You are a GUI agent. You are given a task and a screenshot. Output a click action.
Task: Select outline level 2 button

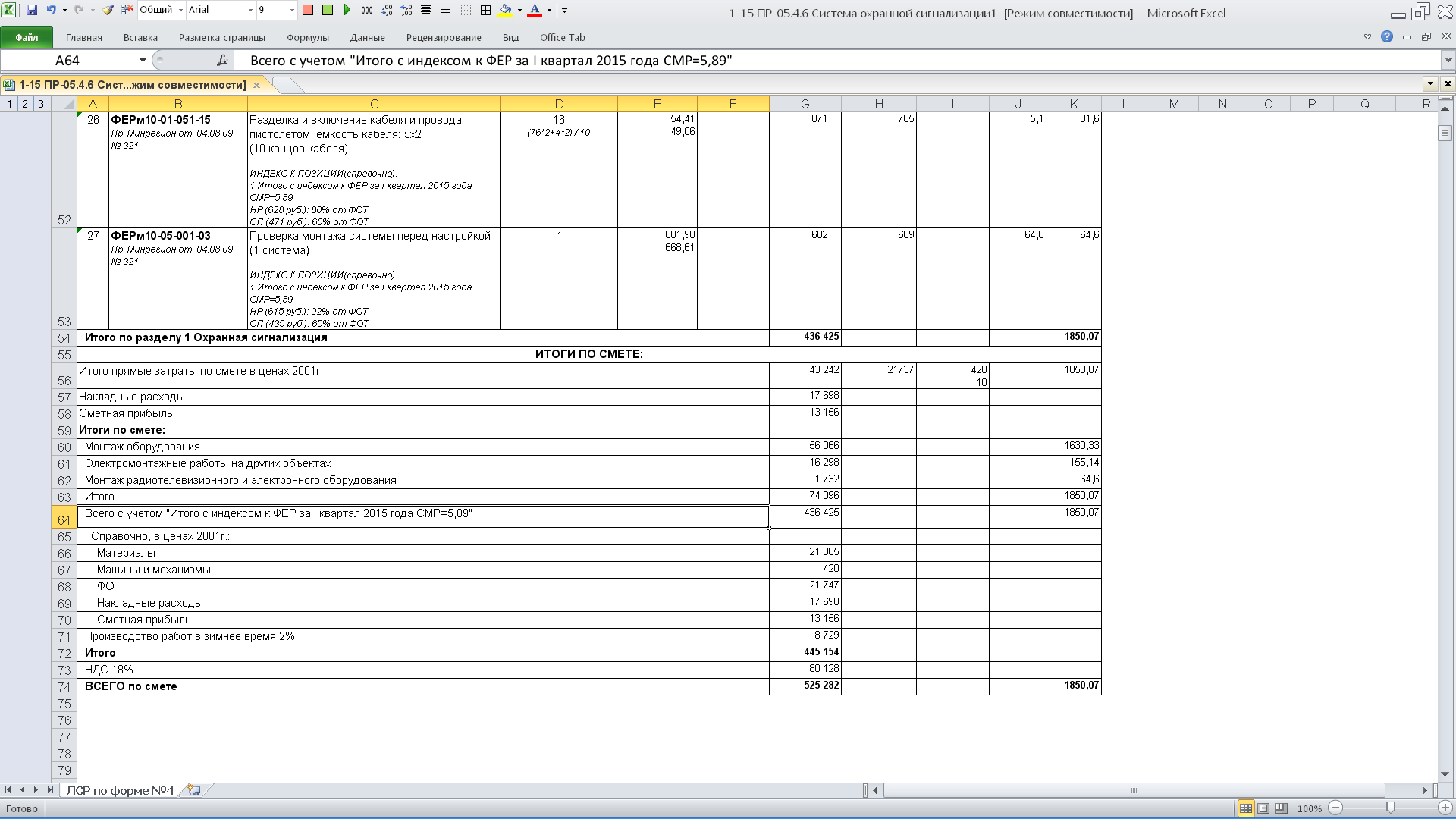pos(25,104)
